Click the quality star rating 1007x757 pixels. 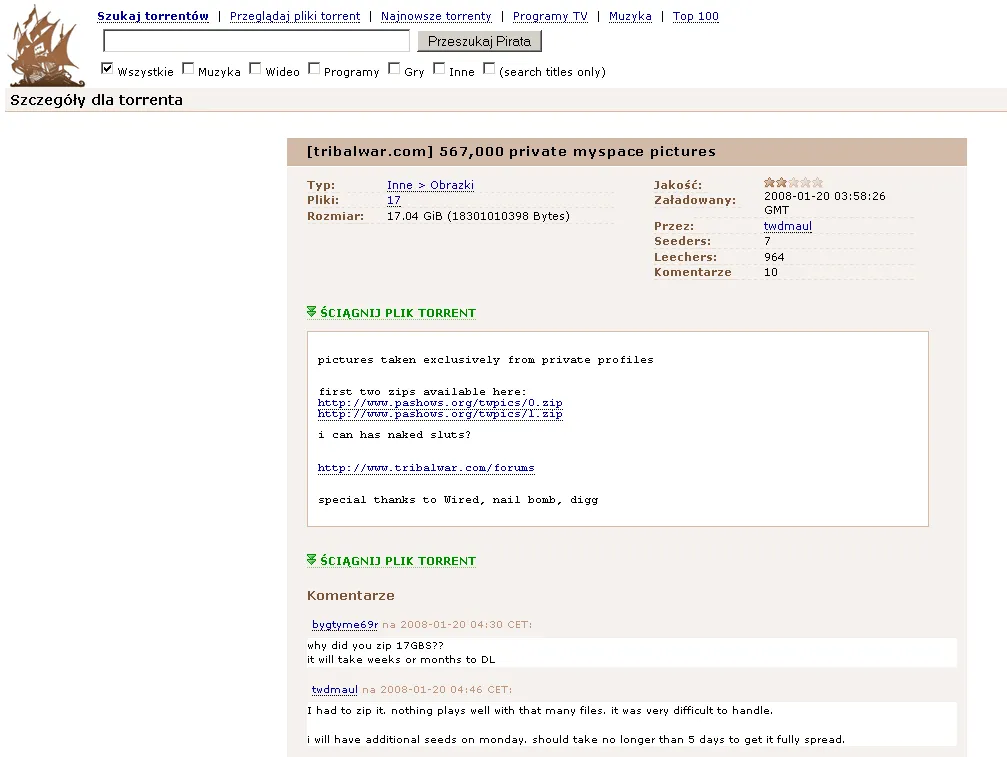793,183
